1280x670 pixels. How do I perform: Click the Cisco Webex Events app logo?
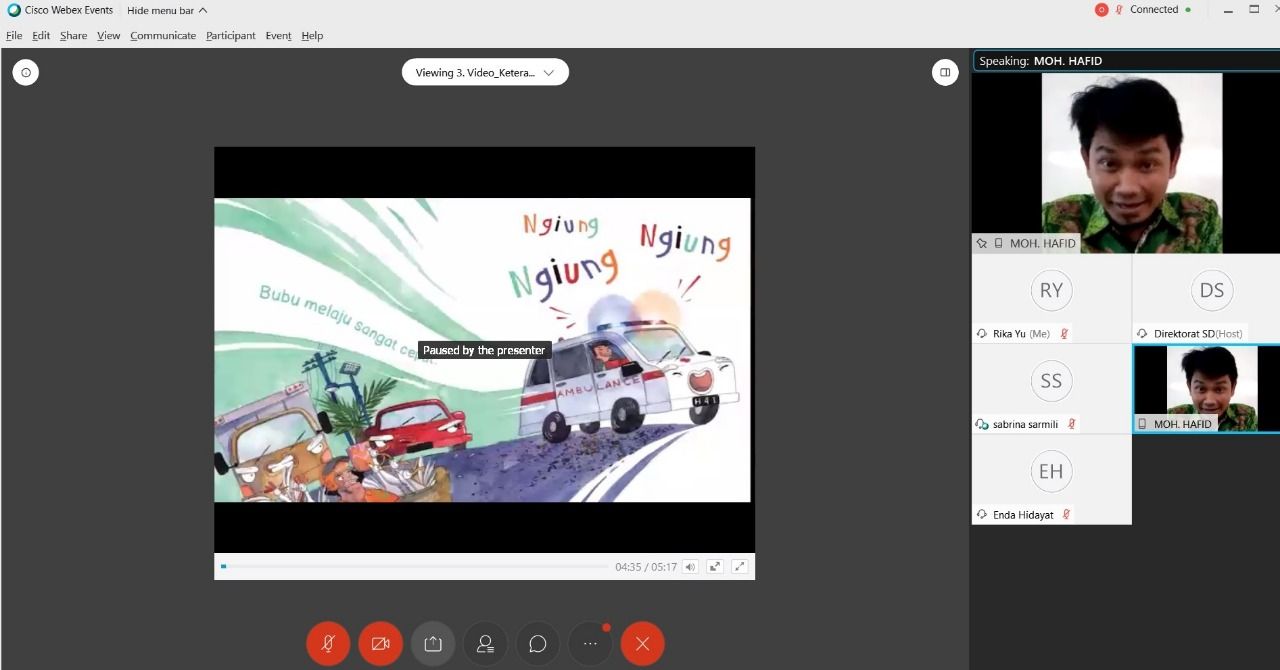(x=14, y=10)
